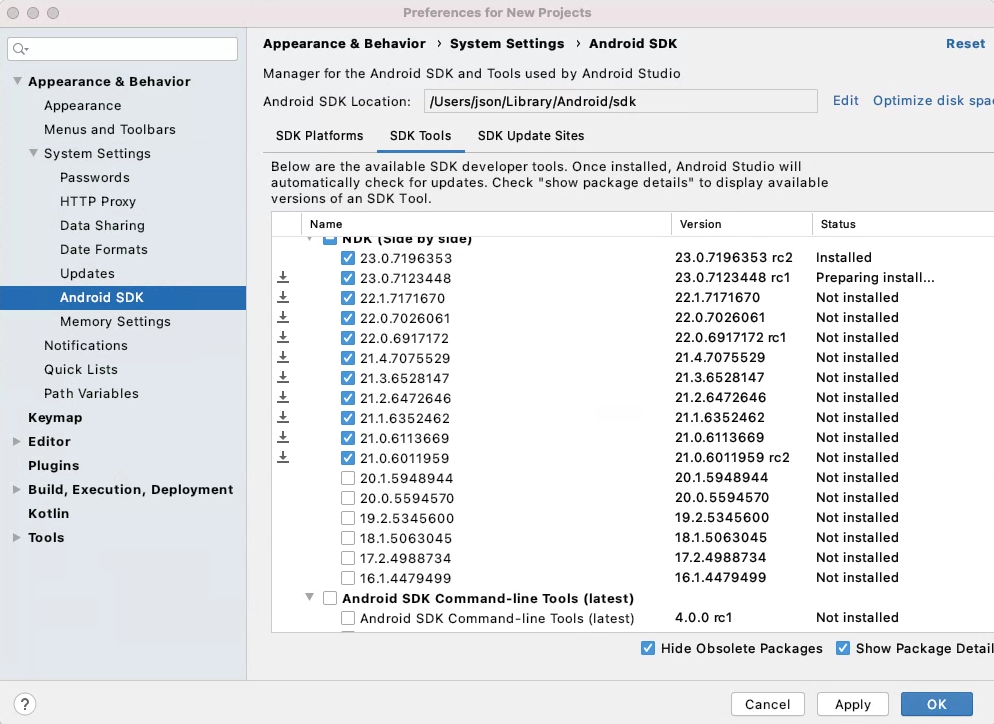Select Android SDK in sidebar

coord(123,297)
